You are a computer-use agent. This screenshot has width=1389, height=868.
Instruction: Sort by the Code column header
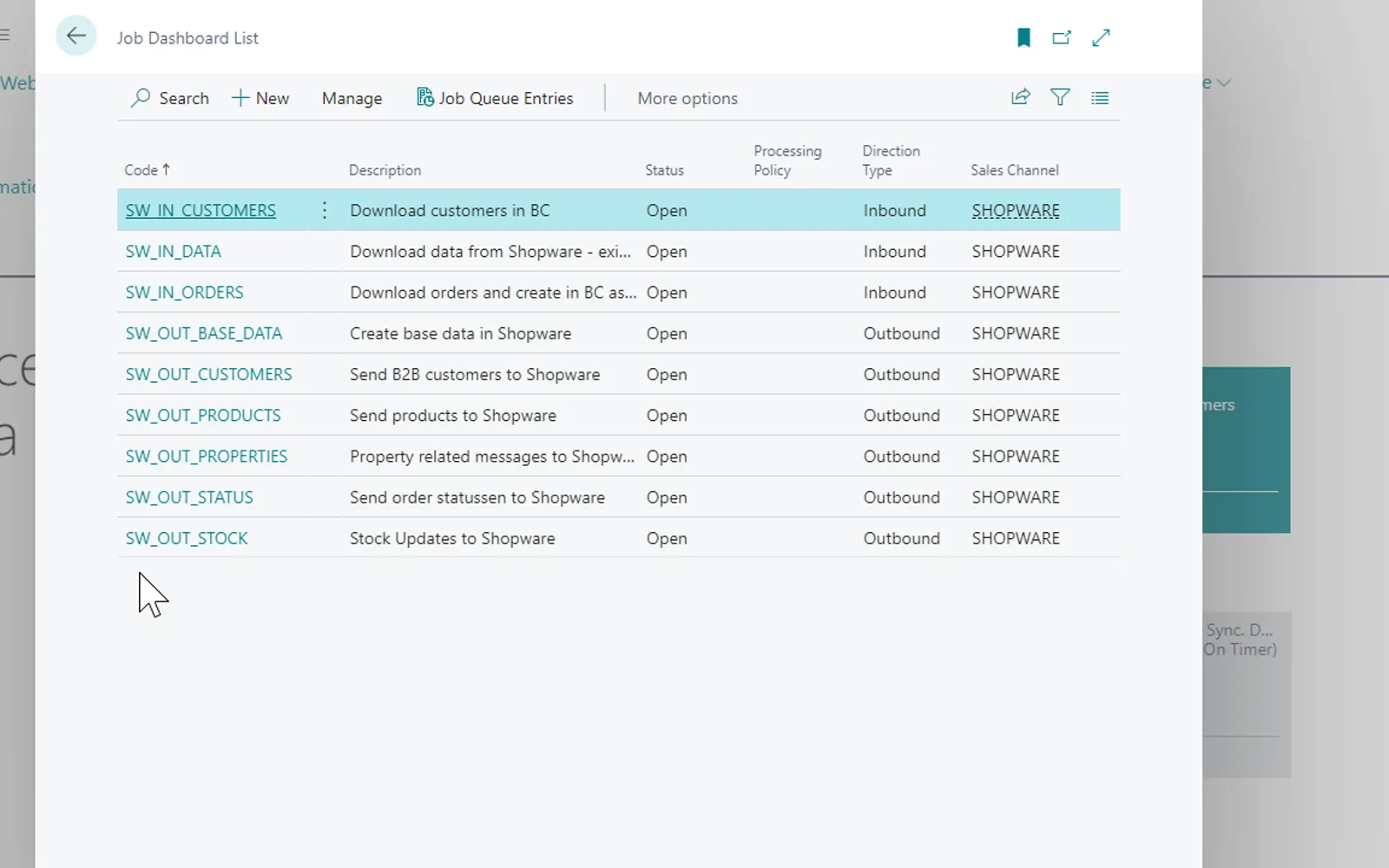[x=147, y=170]
